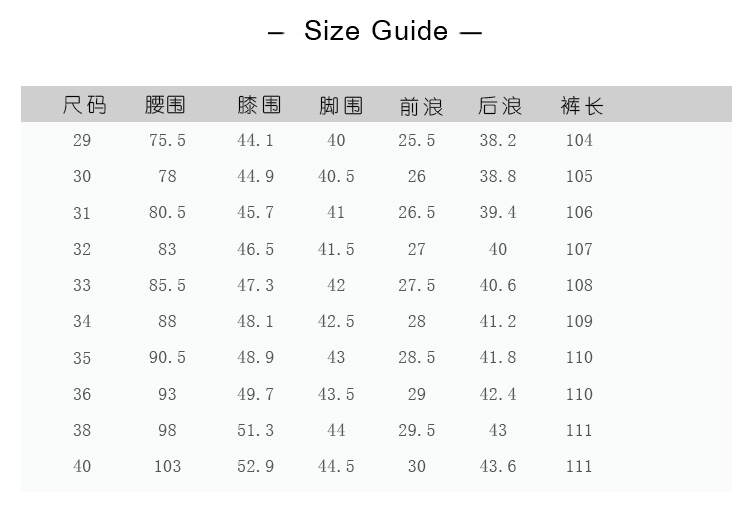Click the 裤长 column header
Viewport: 750px width, 513px height.
tap(582, 105)
